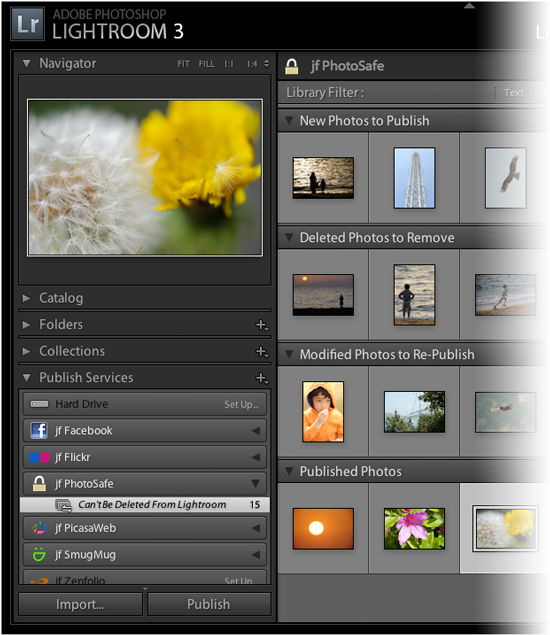Select pink flower photo in Published Photos

click(x=414, y=528)
